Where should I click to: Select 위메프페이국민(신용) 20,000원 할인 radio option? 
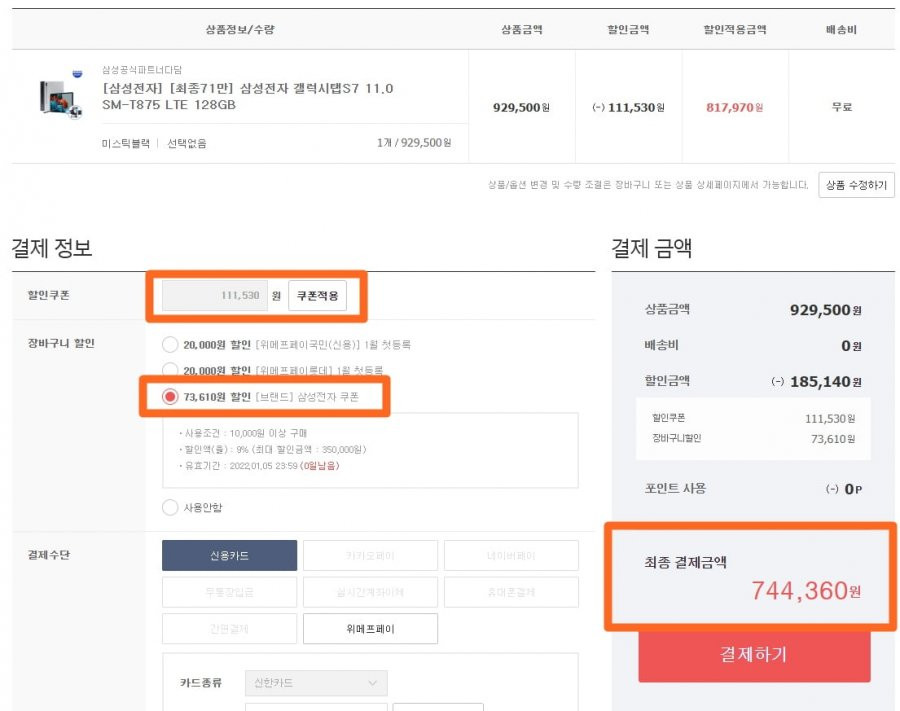[x=170, y=344]
